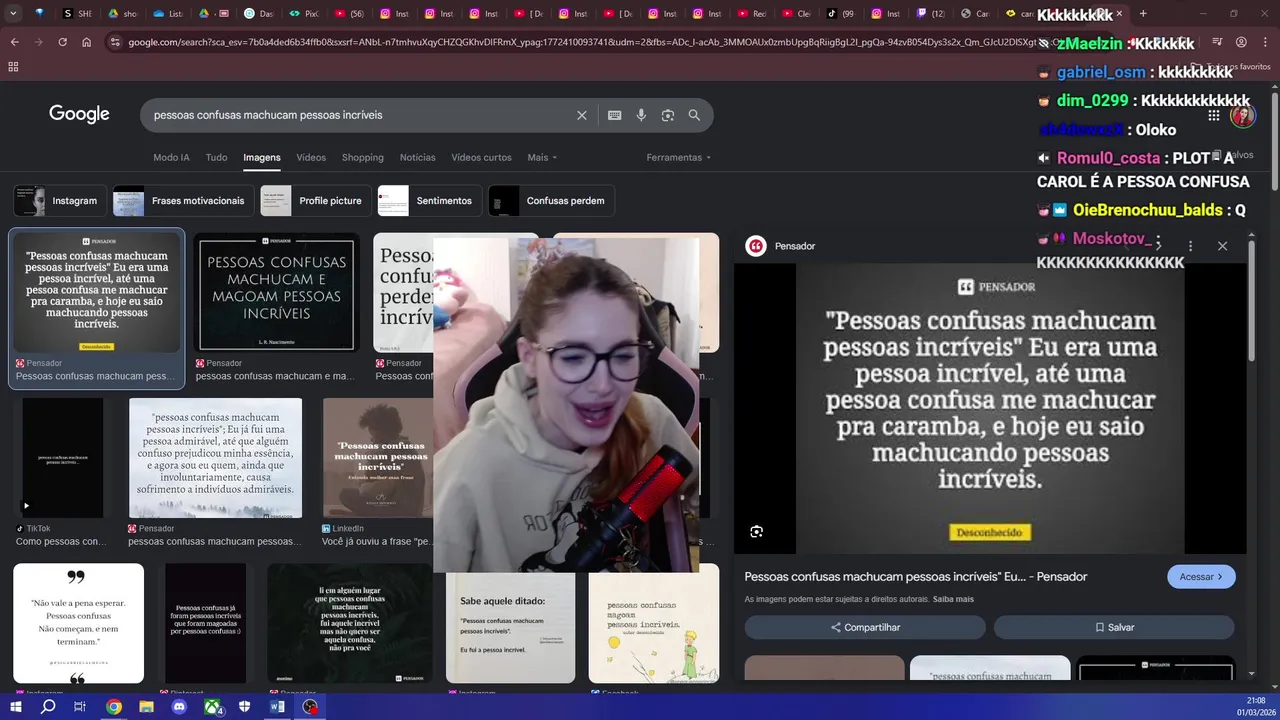Open the Little Prince illustrated quote thumbnail
Image resolution: width=1280 pixels, height=720 pixels.
pyautogui.click(x=654, y=623)
